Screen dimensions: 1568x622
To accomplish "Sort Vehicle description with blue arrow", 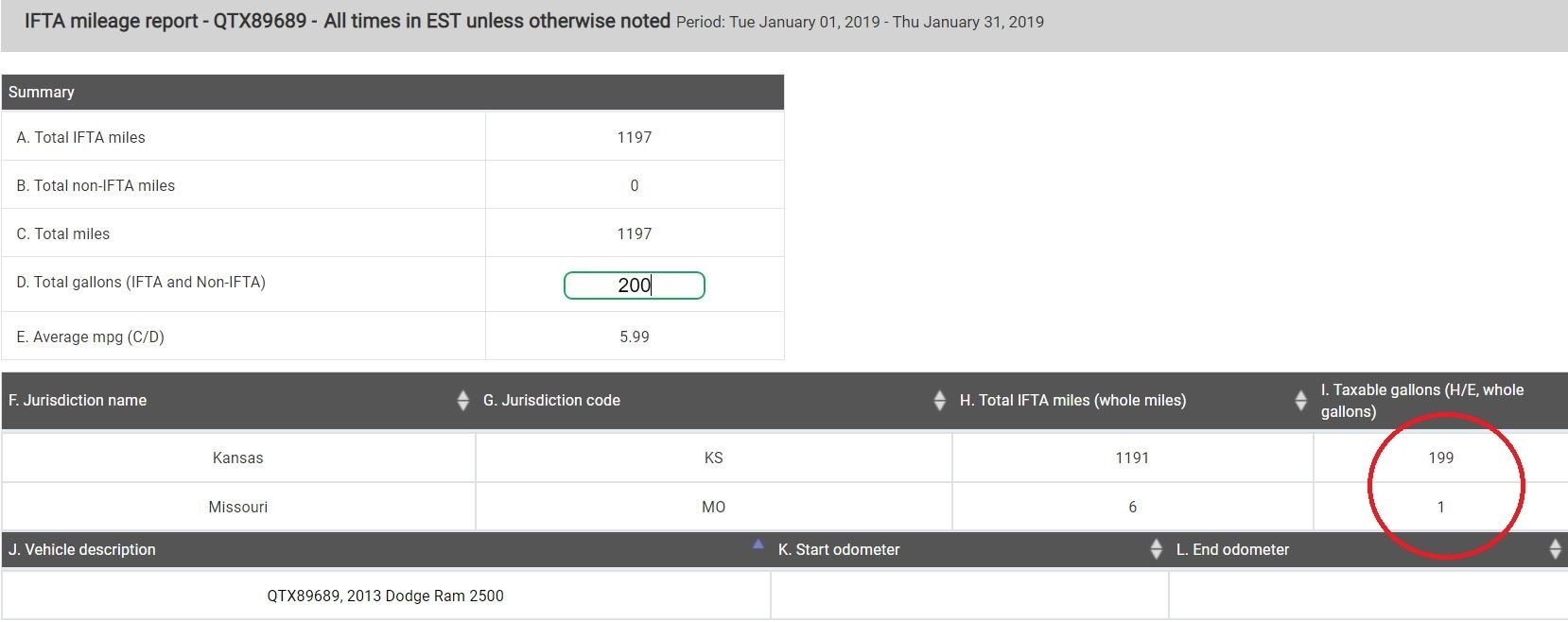I will point(758,544).
